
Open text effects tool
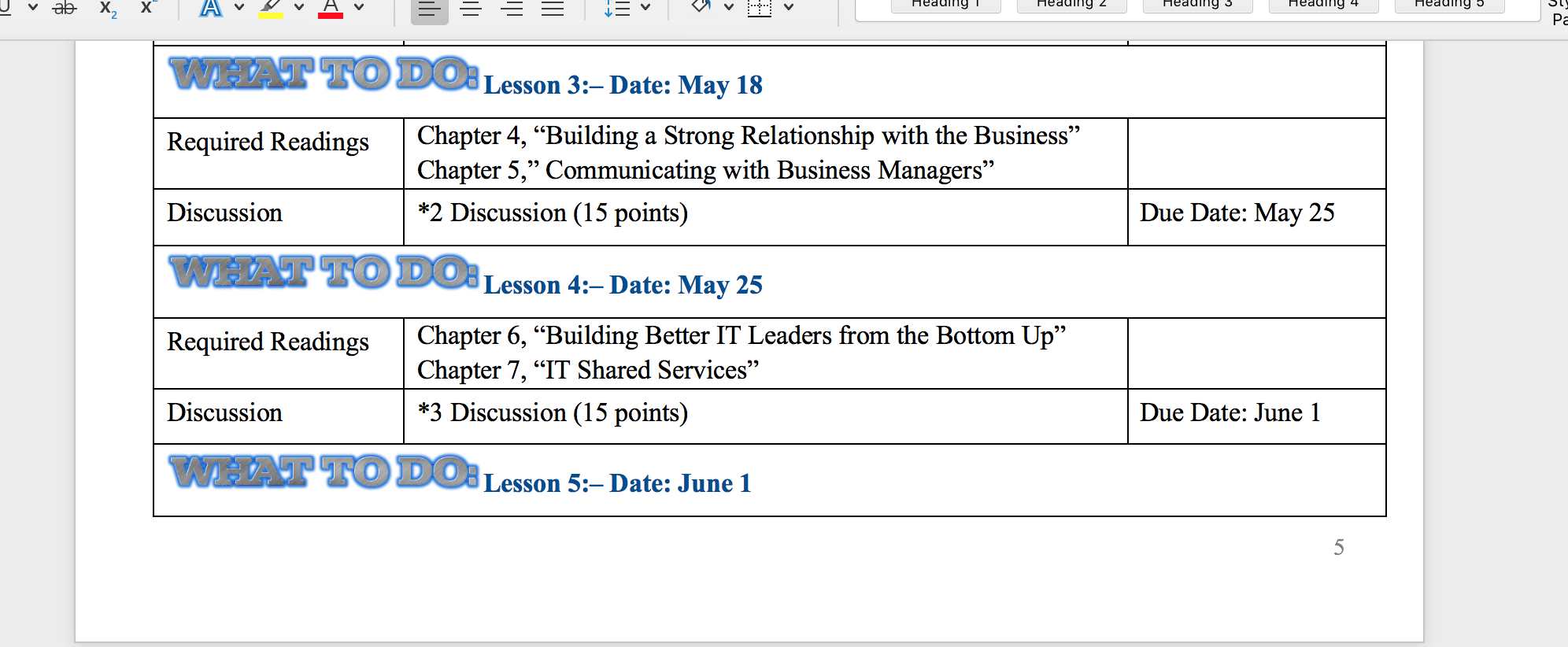coord(210,8)
